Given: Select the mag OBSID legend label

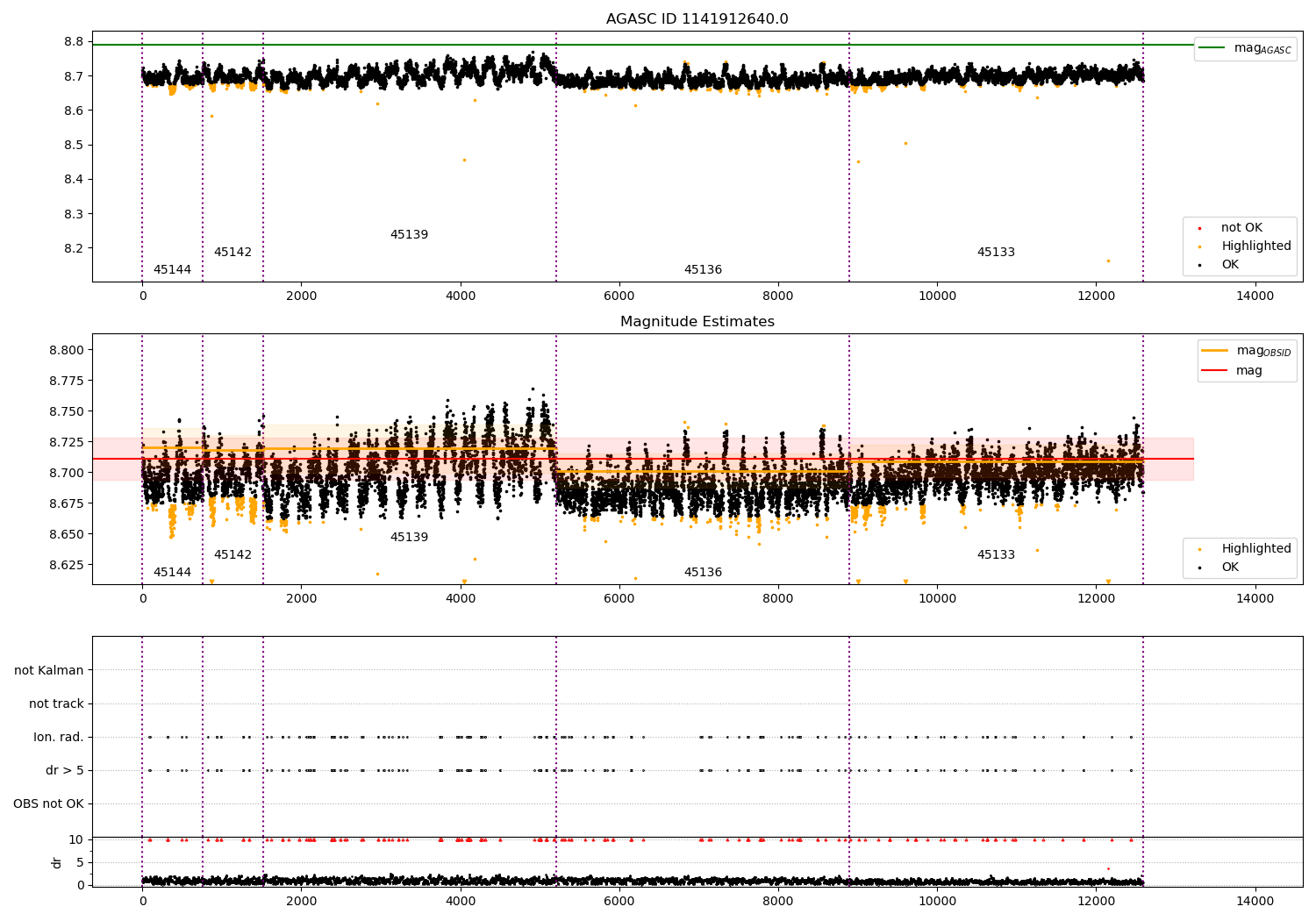Looking at the screenshot, I should click(x=1263, y=351).
